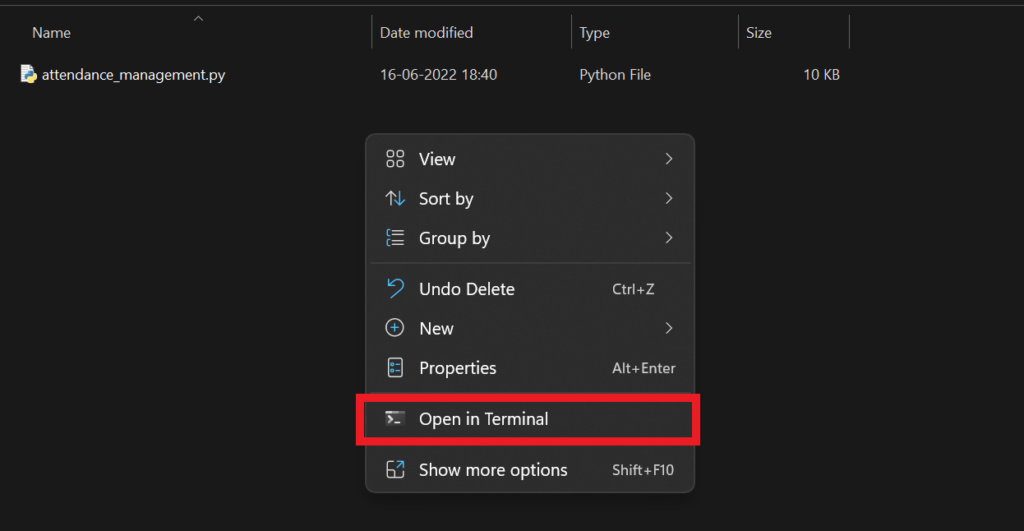
Task: Click the New plus circle icon
Action: coord(395,328)
